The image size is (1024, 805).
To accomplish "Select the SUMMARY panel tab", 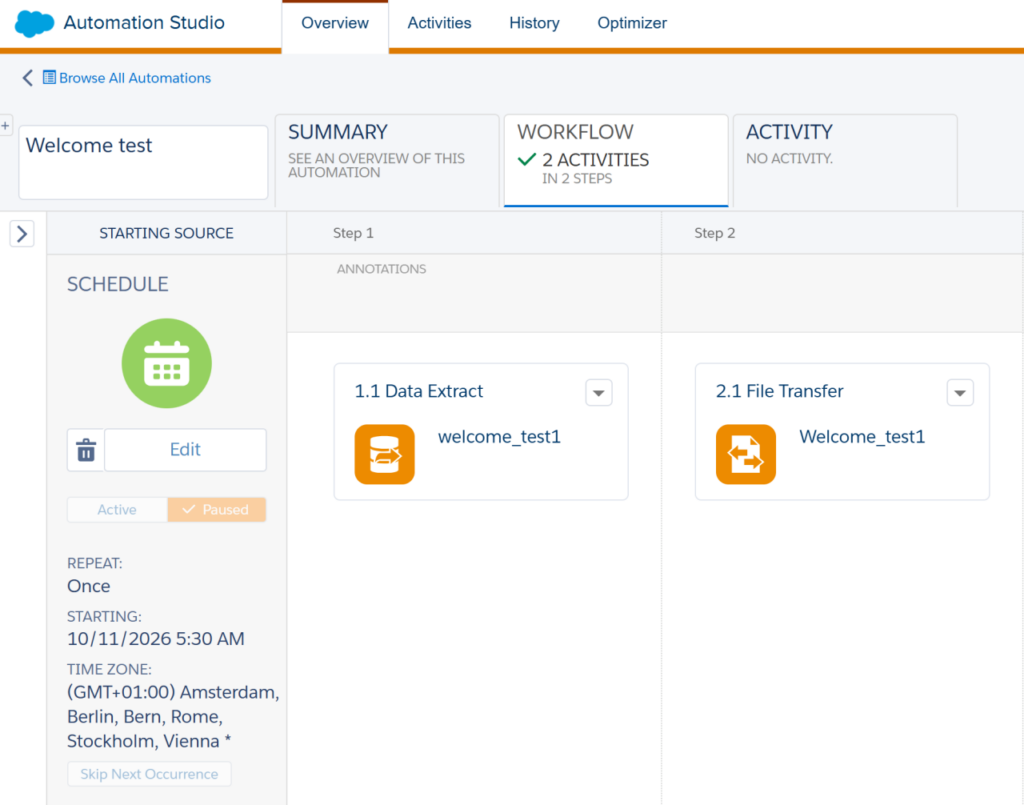I will (x=387, y=161).
